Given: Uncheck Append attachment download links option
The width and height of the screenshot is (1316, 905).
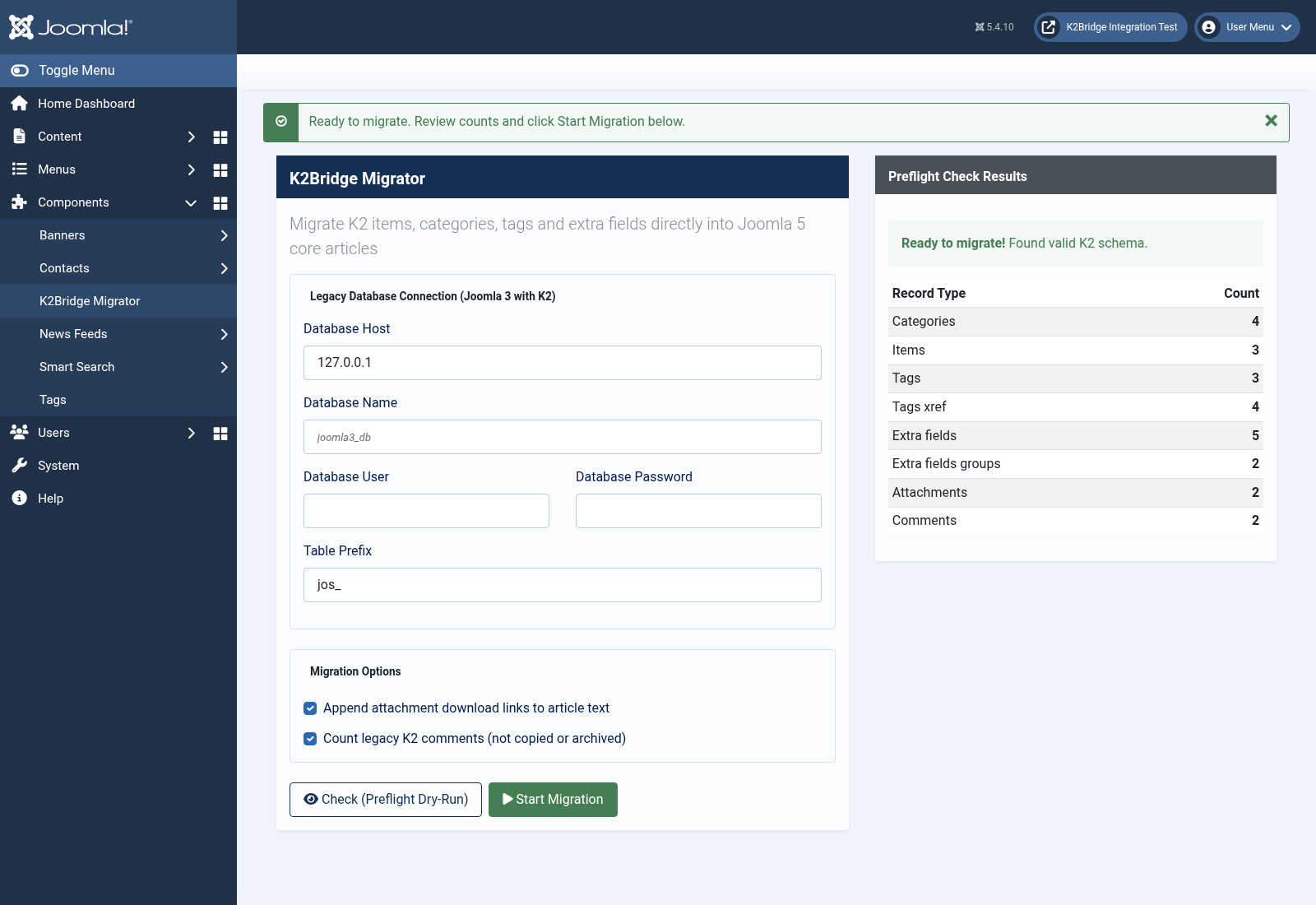Looking at the screenshot, I should coord(310,708).
